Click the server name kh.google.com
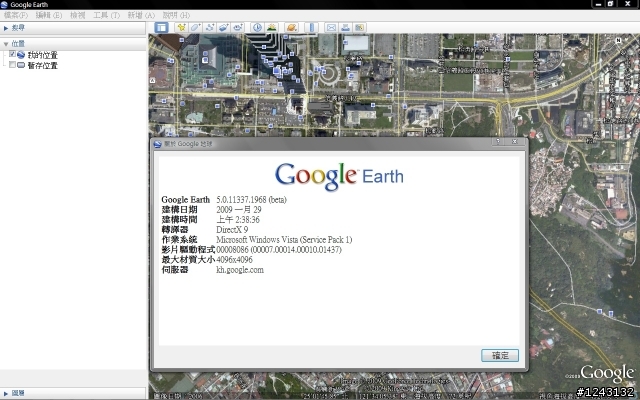This screenshot has height=400, width=640. click(x=240, y=270)
